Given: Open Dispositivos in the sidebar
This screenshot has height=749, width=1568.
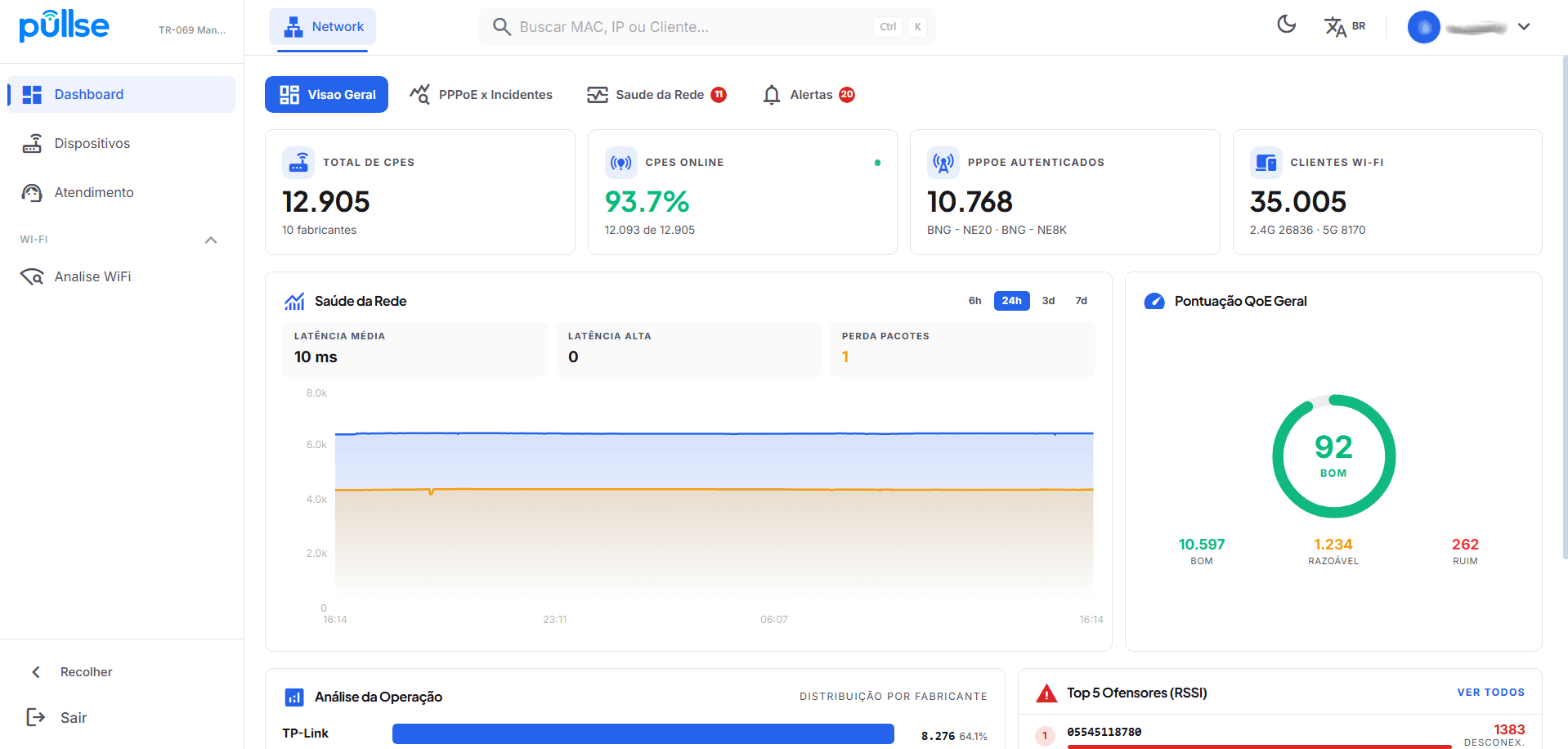Looking at the screenshot, I should click(122, 143).
